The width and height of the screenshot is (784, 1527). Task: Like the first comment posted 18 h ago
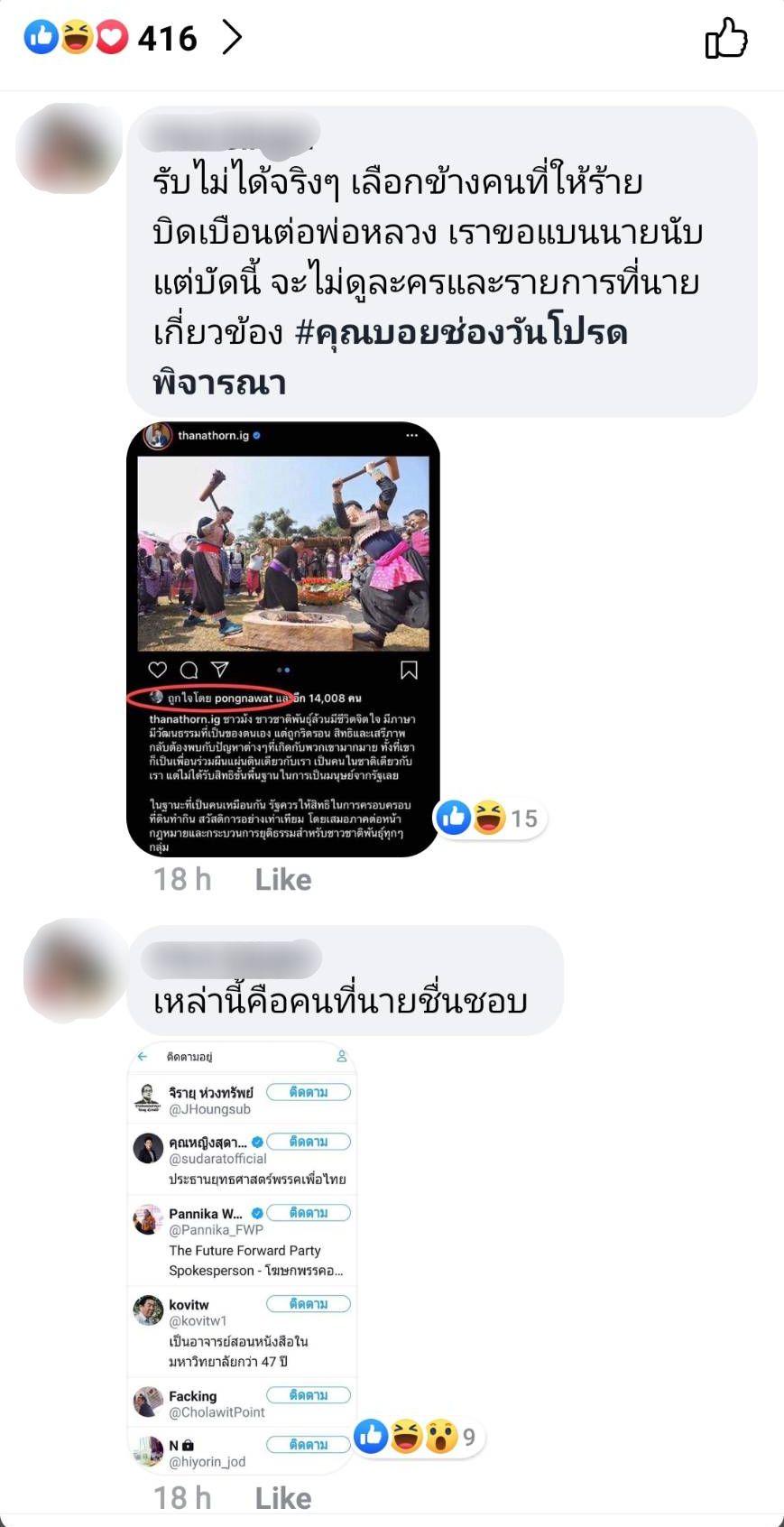(x=282, y=880)
